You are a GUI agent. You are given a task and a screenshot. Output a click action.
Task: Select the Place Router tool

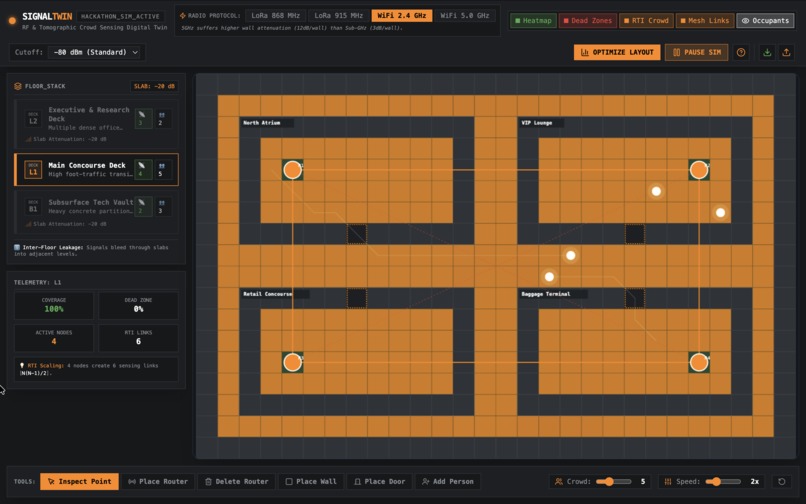pyautogui.click(x=158, y=481)
